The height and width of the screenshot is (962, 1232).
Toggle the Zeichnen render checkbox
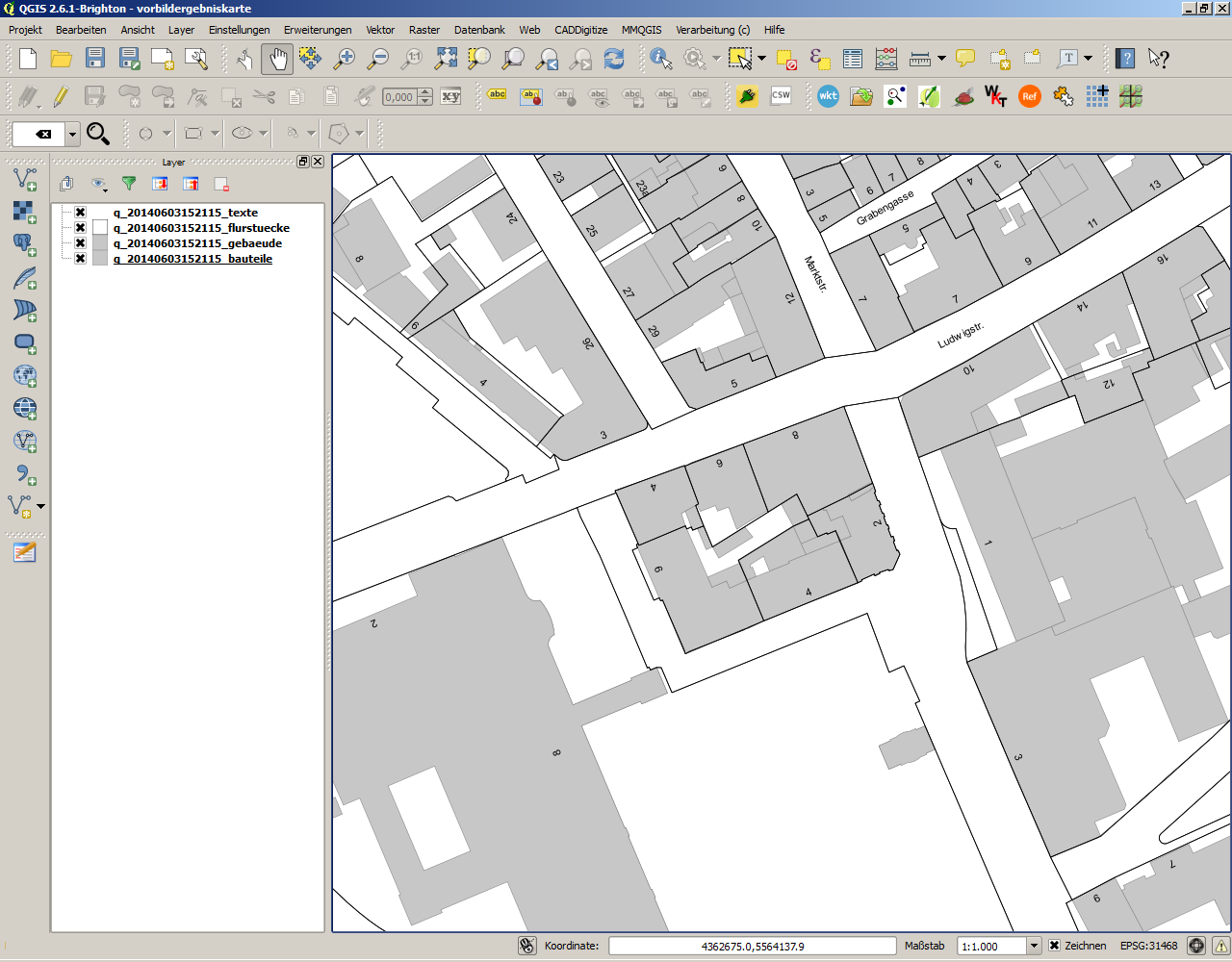pos(1055,946)
